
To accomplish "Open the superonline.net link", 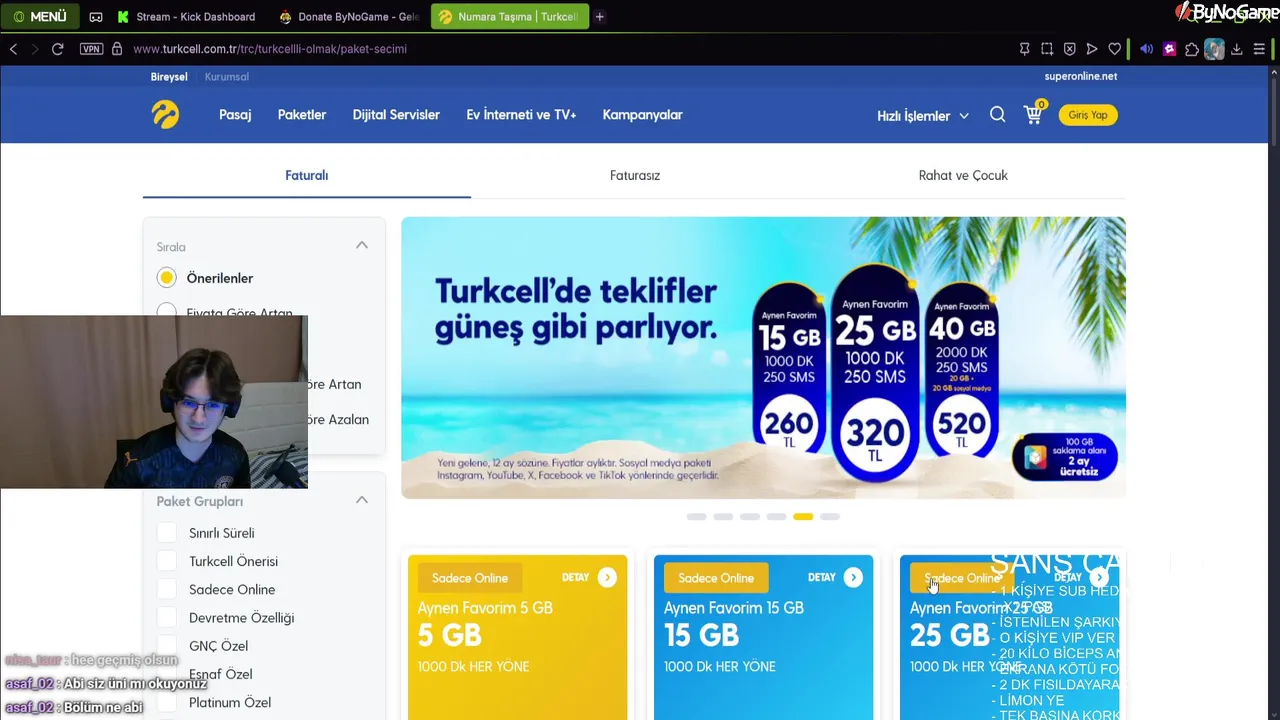I will coord(1081,76).
